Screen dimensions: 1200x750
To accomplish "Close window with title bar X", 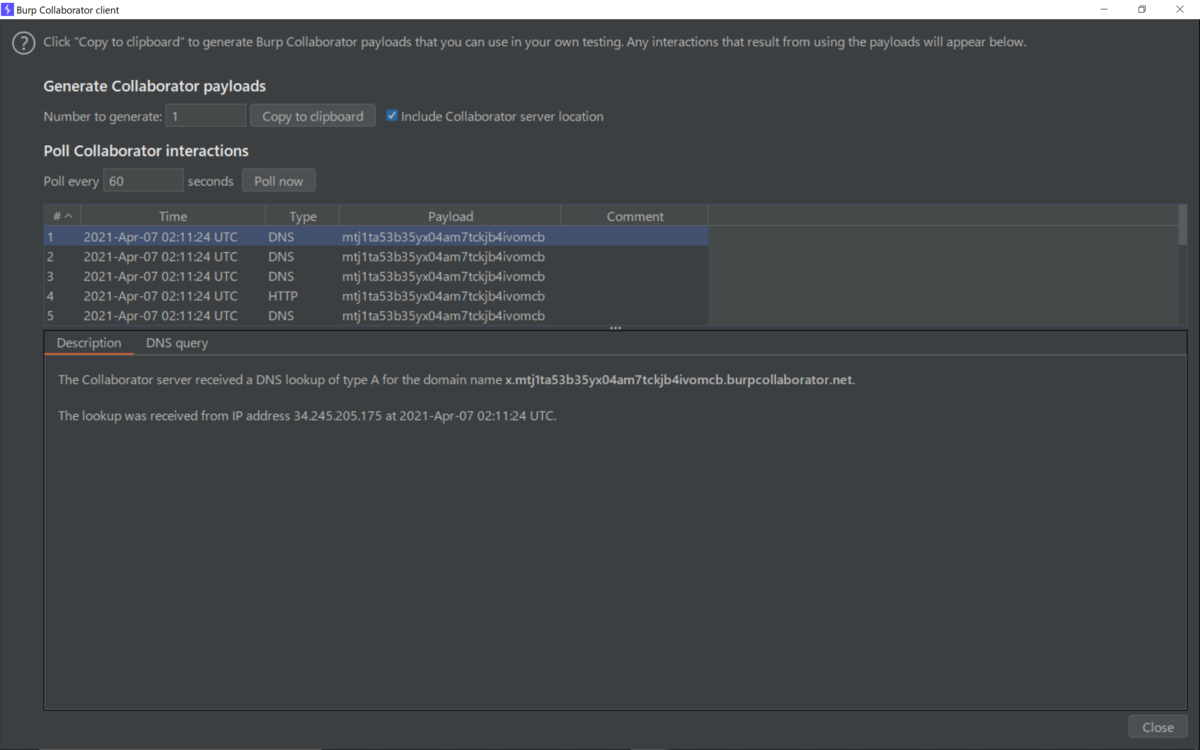I will 1180,9.
